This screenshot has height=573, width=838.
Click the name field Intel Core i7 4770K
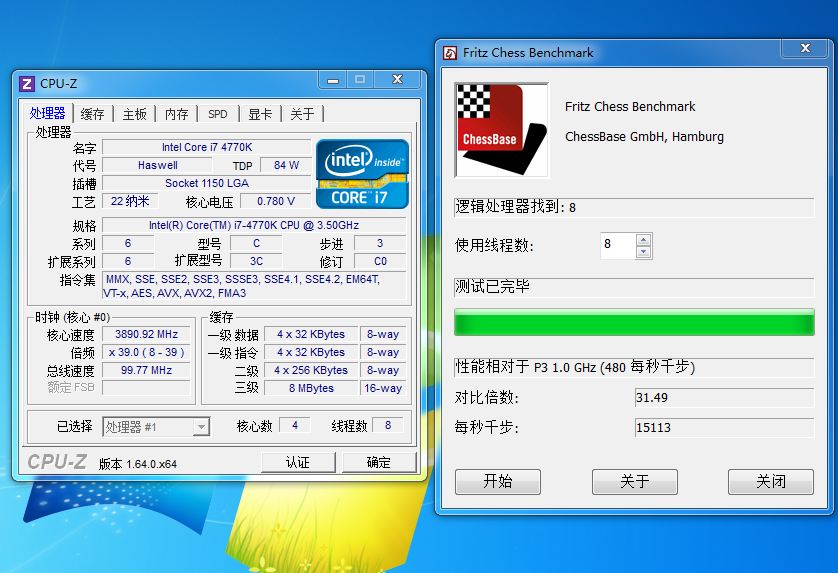(206, 147)
